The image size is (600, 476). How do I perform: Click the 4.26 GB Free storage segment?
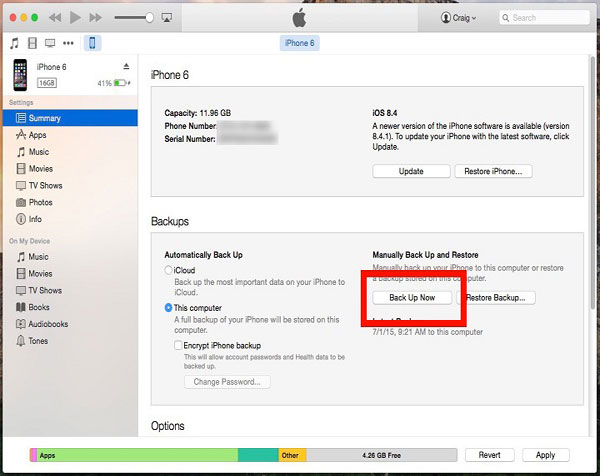(382, 455)
